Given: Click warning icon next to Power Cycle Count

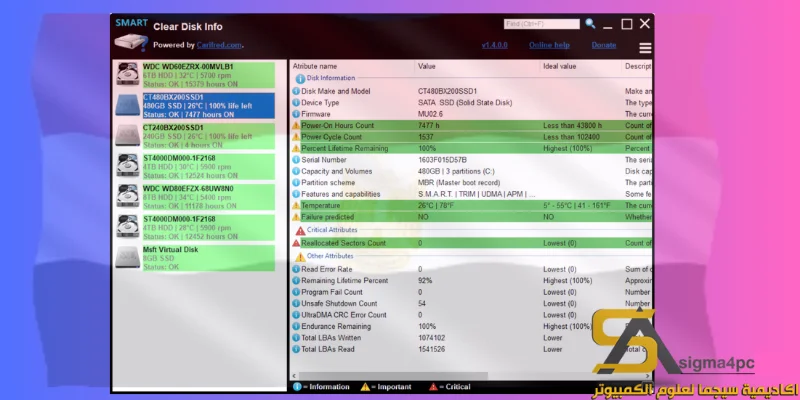Looking at the screenshot, I should click(296, 137).
